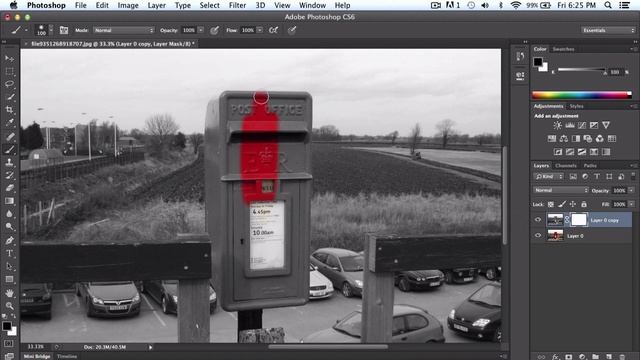The width and height of the screenshot is (640, 360).
Task: Toggle lock transparent pixels
Action: tap(551, 204)
